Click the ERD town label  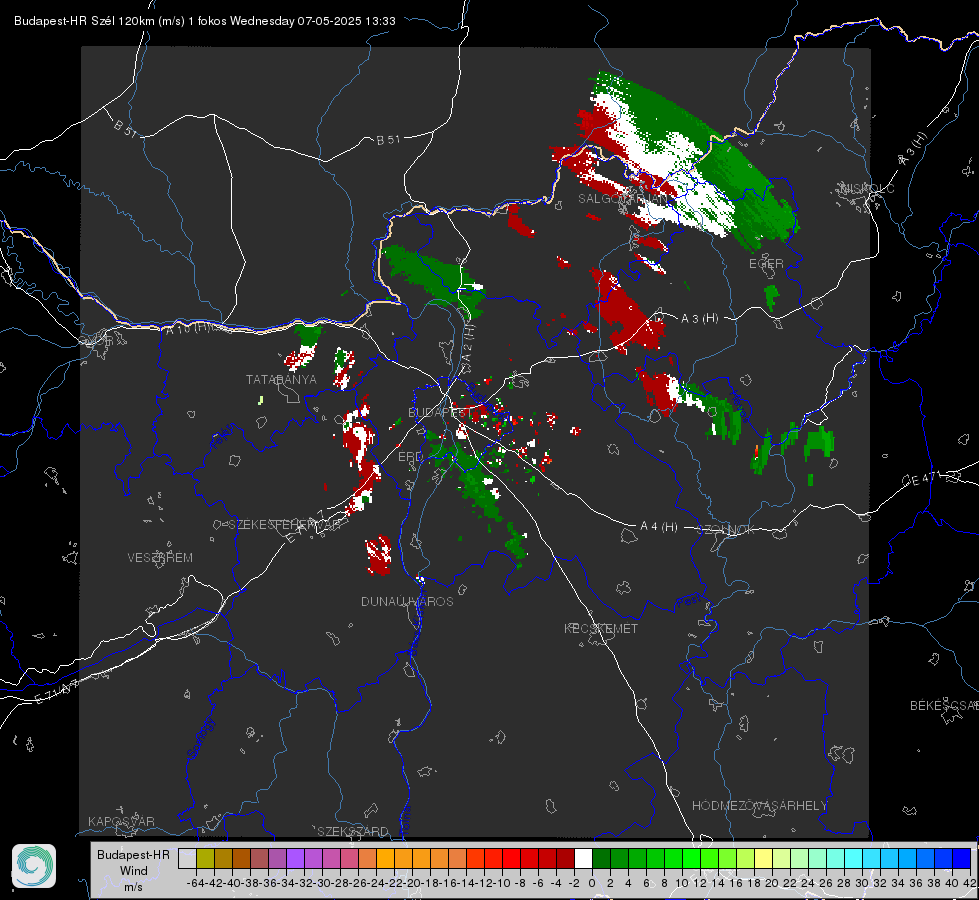point(410,457)
